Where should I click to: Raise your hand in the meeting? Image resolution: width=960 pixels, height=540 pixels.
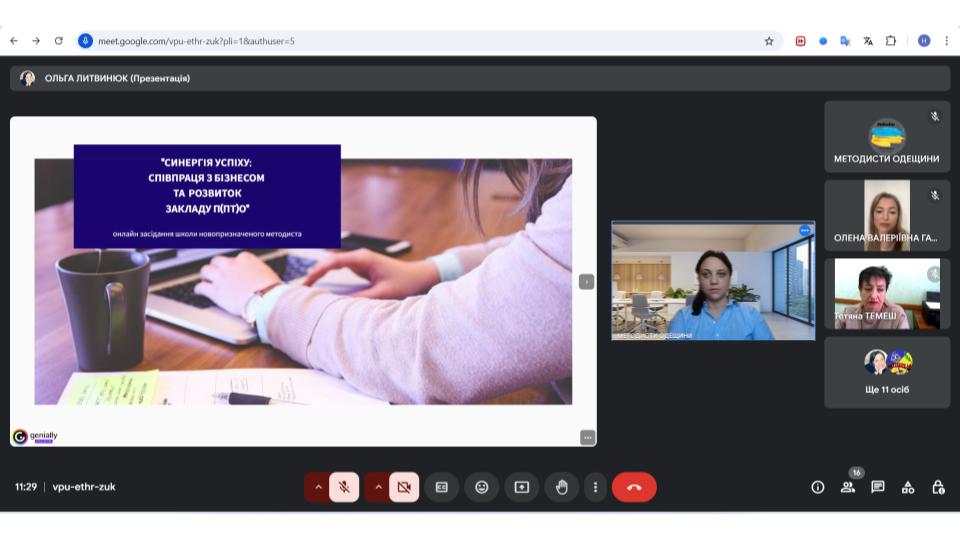click(x=561, y=487)
